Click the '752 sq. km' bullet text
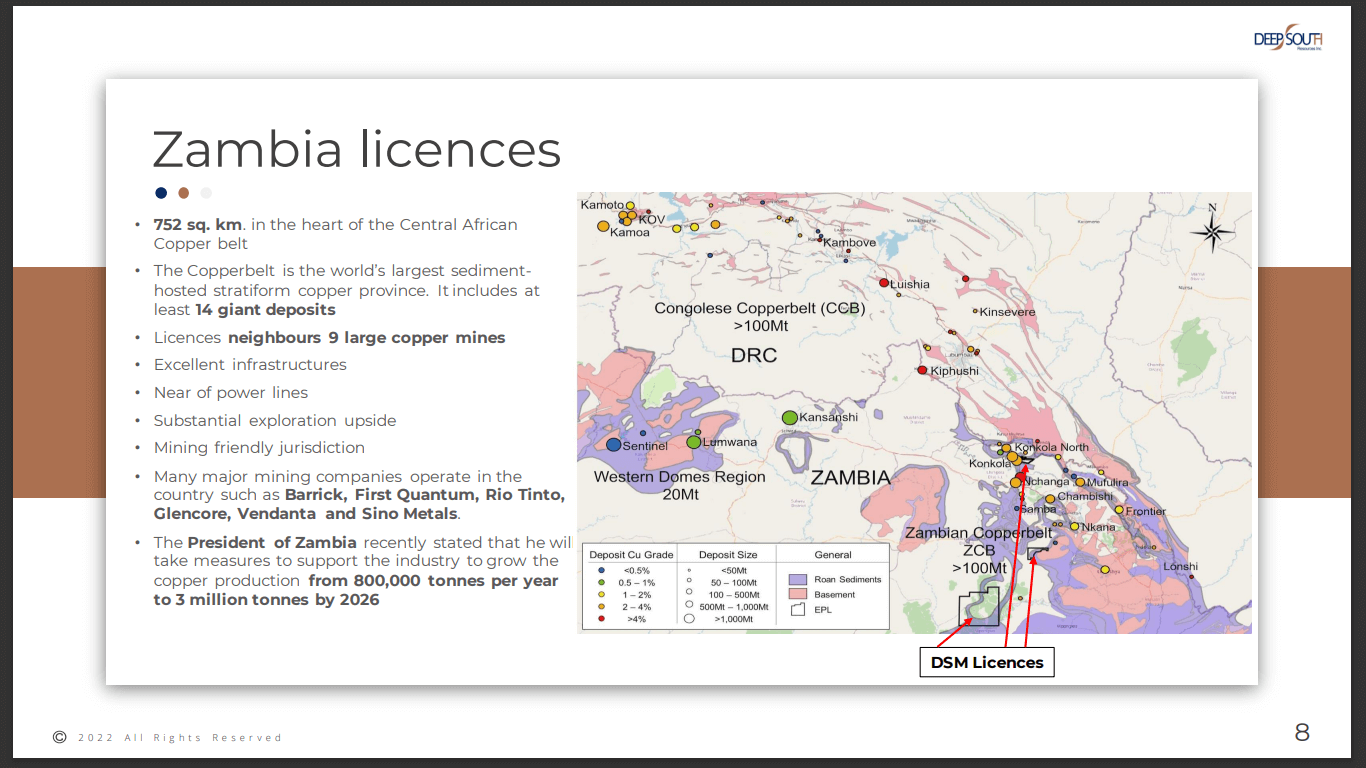Image resolution: width=1366 pixels, height=768 pixels. coord(197,224)
